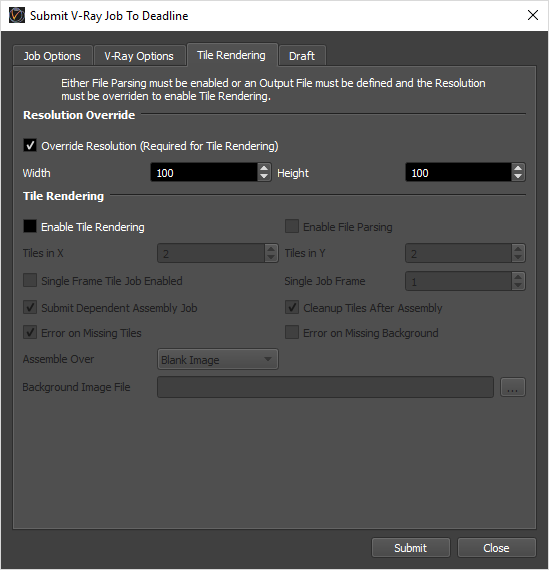This screenshot has height=570, width=549.
Task: Click the V-Ray app icon in title bar
Action: click(17, 16)
